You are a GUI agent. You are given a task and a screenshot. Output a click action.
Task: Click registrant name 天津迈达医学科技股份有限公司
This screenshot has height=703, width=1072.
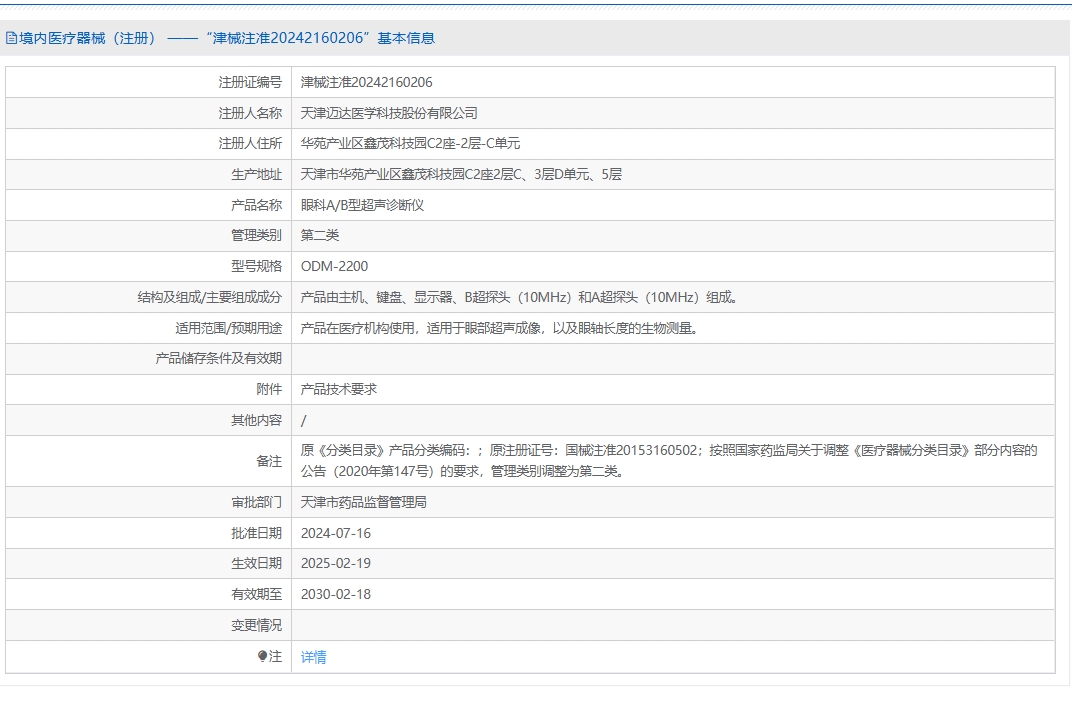389,114
